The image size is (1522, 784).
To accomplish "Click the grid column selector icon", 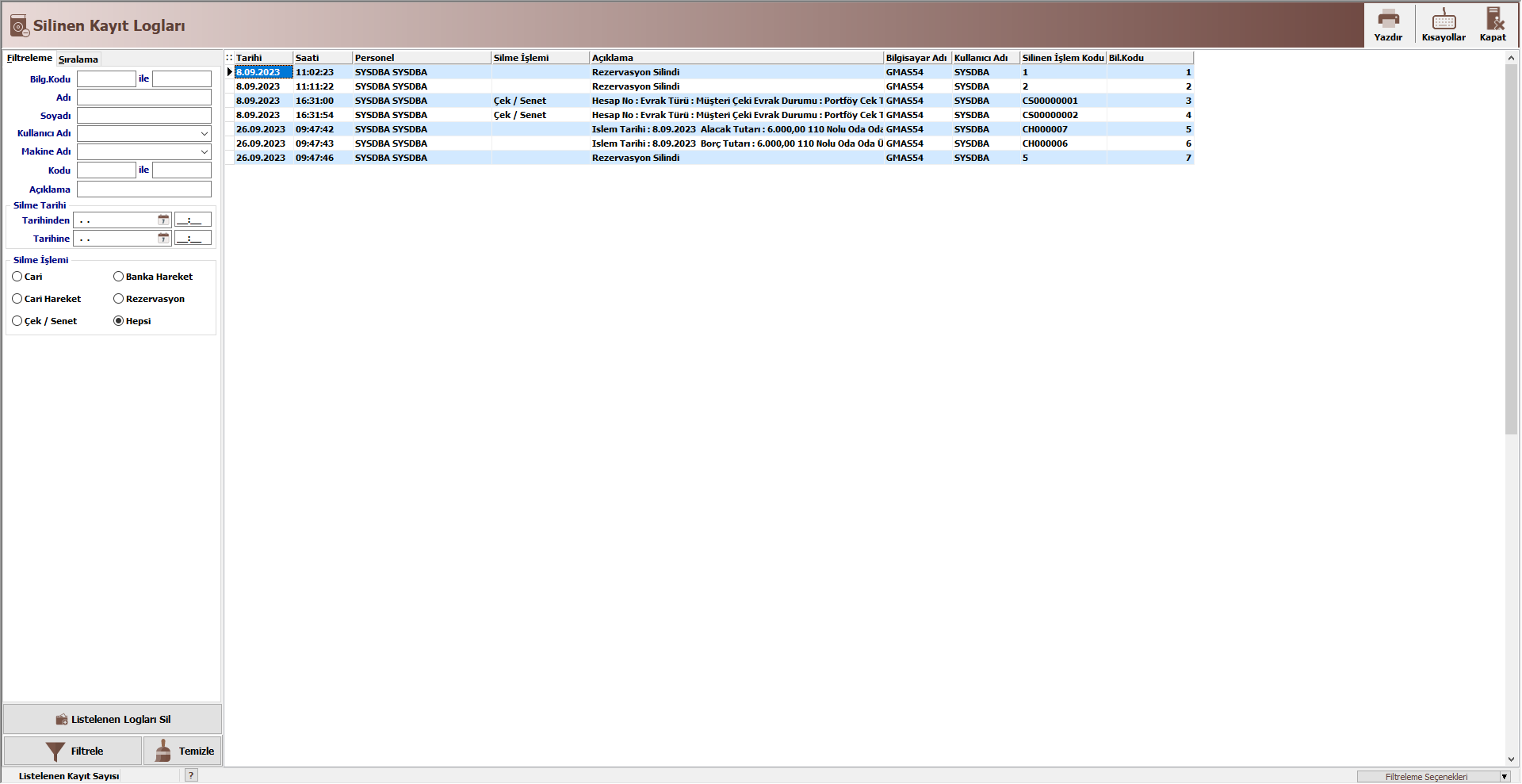I will 229,58.
